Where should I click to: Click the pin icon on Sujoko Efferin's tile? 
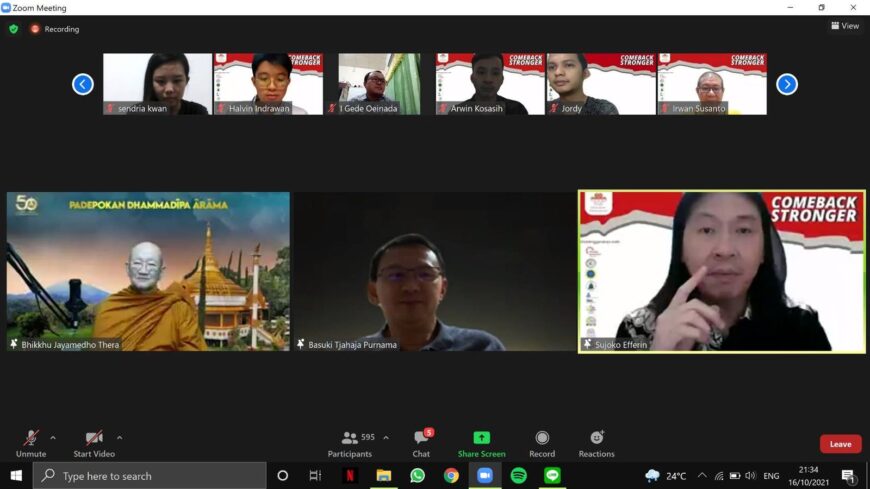[588, 344]
